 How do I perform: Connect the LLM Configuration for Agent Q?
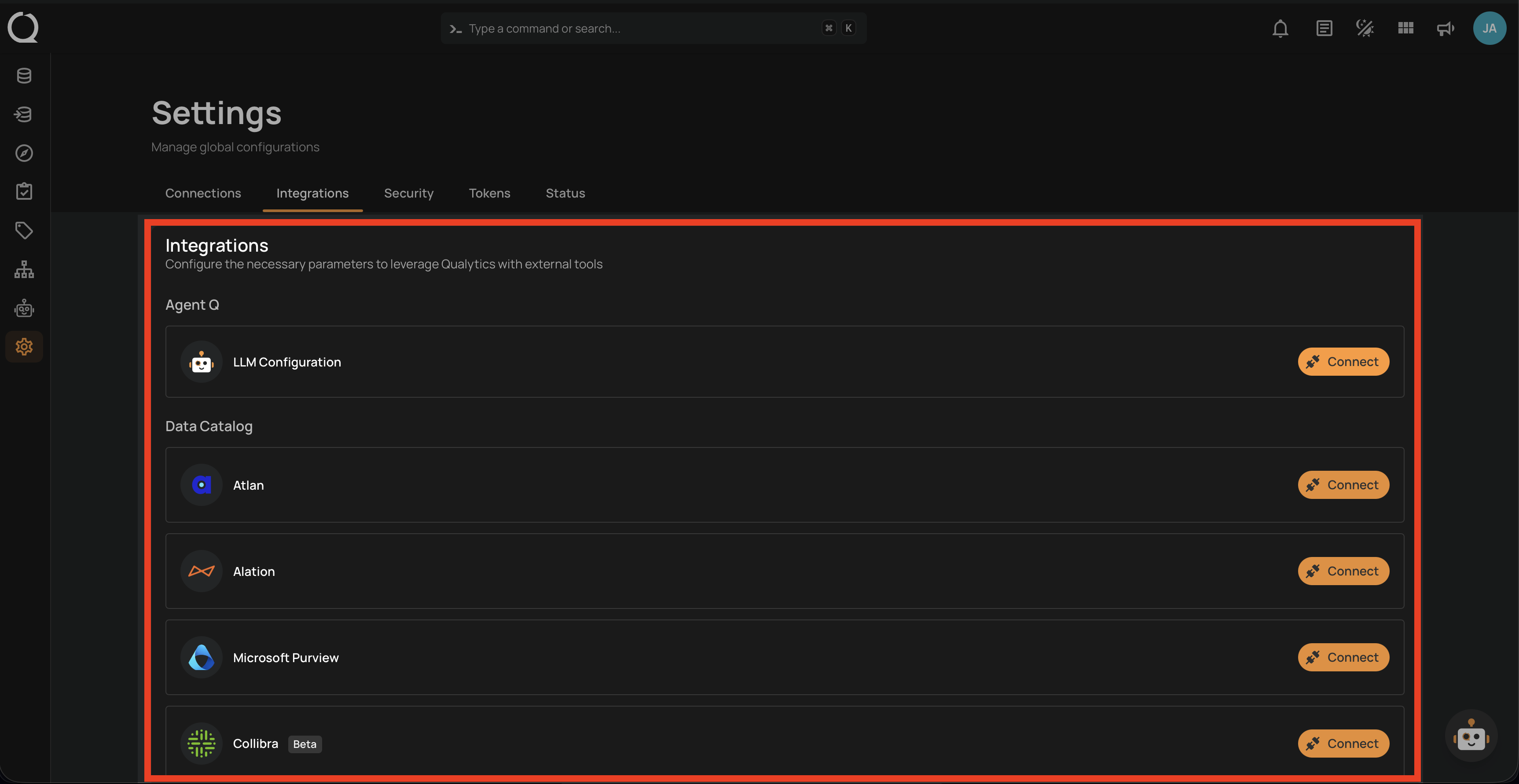coord(1343,361)
